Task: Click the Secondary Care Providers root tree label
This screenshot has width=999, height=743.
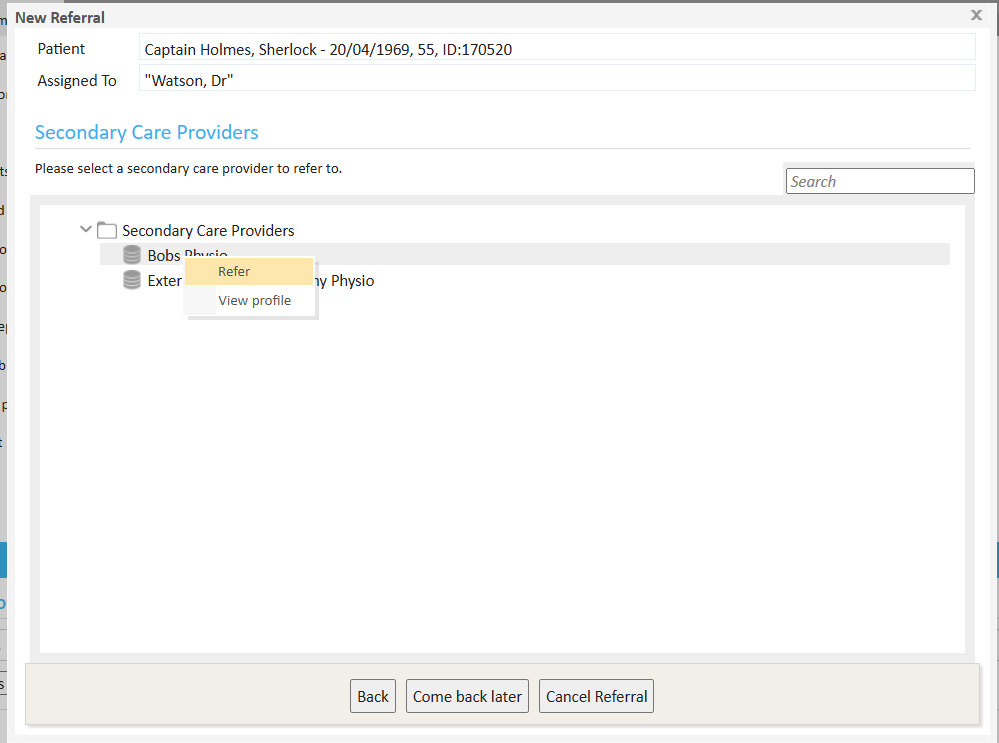Action: click(x=208, y=231)
